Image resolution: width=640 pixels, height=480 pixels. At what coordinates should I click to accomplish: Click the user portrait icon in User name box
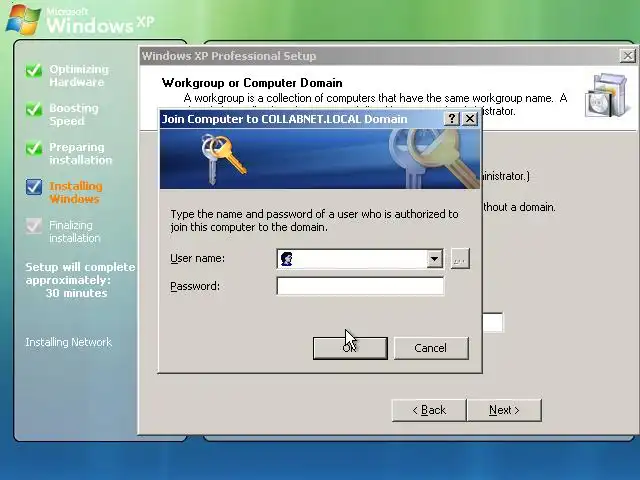[x=287, y=259]
